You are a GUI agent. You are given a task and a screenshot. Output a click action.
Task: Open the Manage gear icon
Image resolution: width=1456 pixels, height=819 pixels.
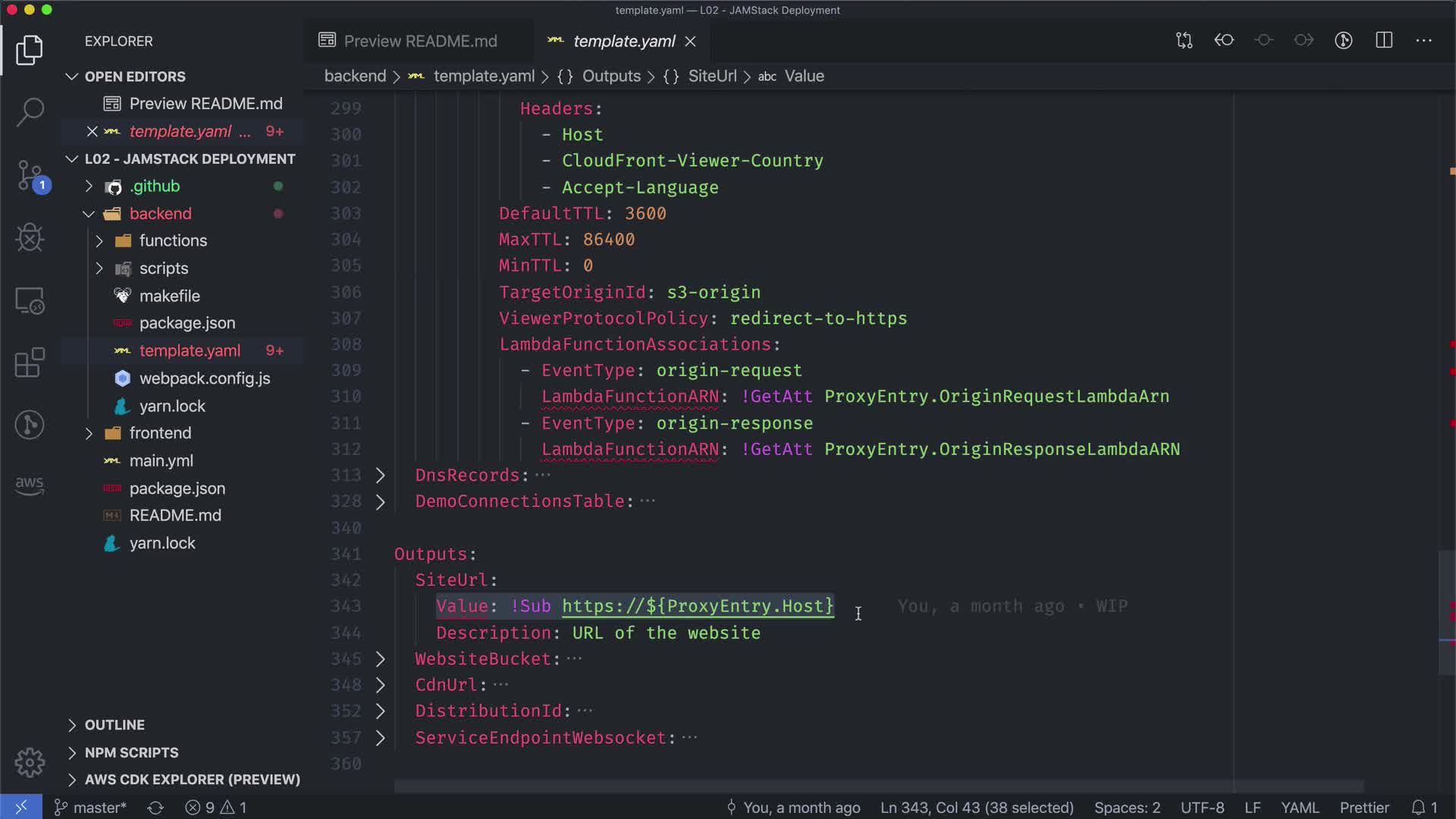pos(30,762)
